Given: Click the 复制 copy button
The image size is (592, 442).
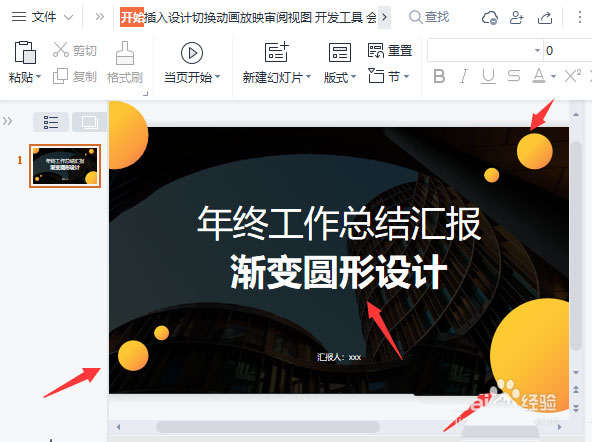Looking at the screenshot, I should [75, 76].
